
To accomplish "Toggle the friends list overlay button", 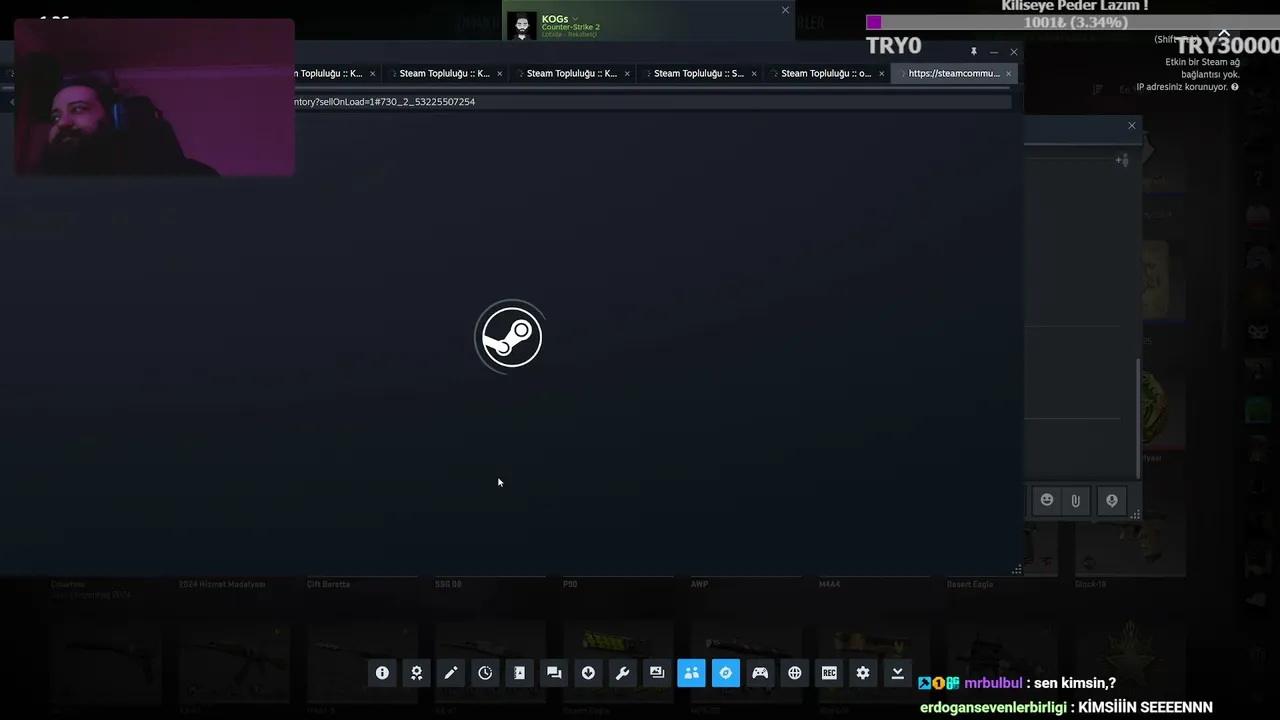I will point(691,673).
